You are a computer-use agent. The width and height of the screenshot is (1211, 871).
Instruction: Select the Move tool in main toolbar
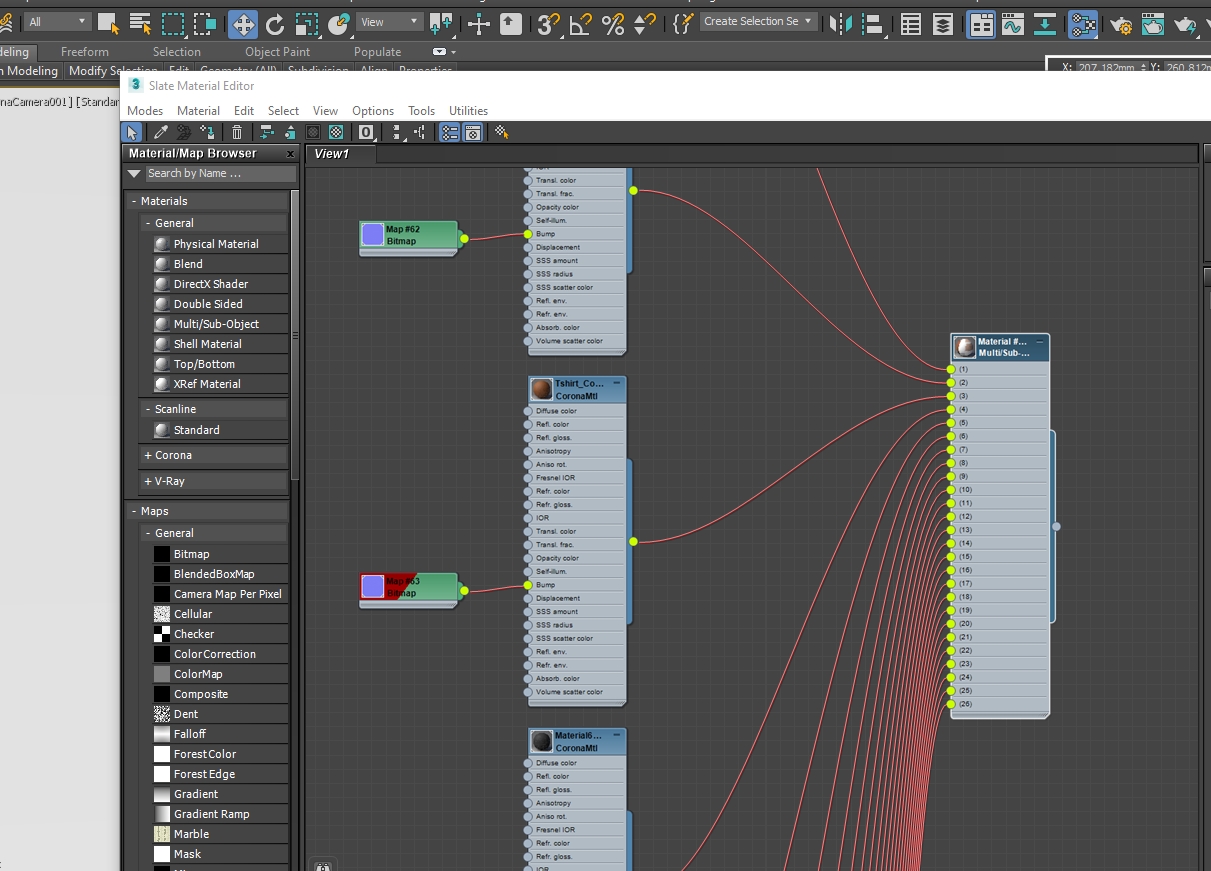pyautogui.click(x=242, y=23)
